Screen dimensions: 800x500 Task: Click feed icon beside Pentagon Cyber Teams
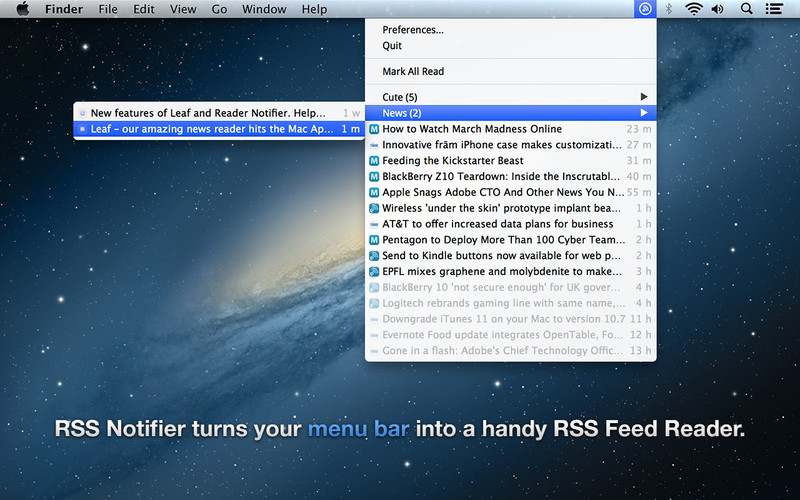click(x=374, y=240)
